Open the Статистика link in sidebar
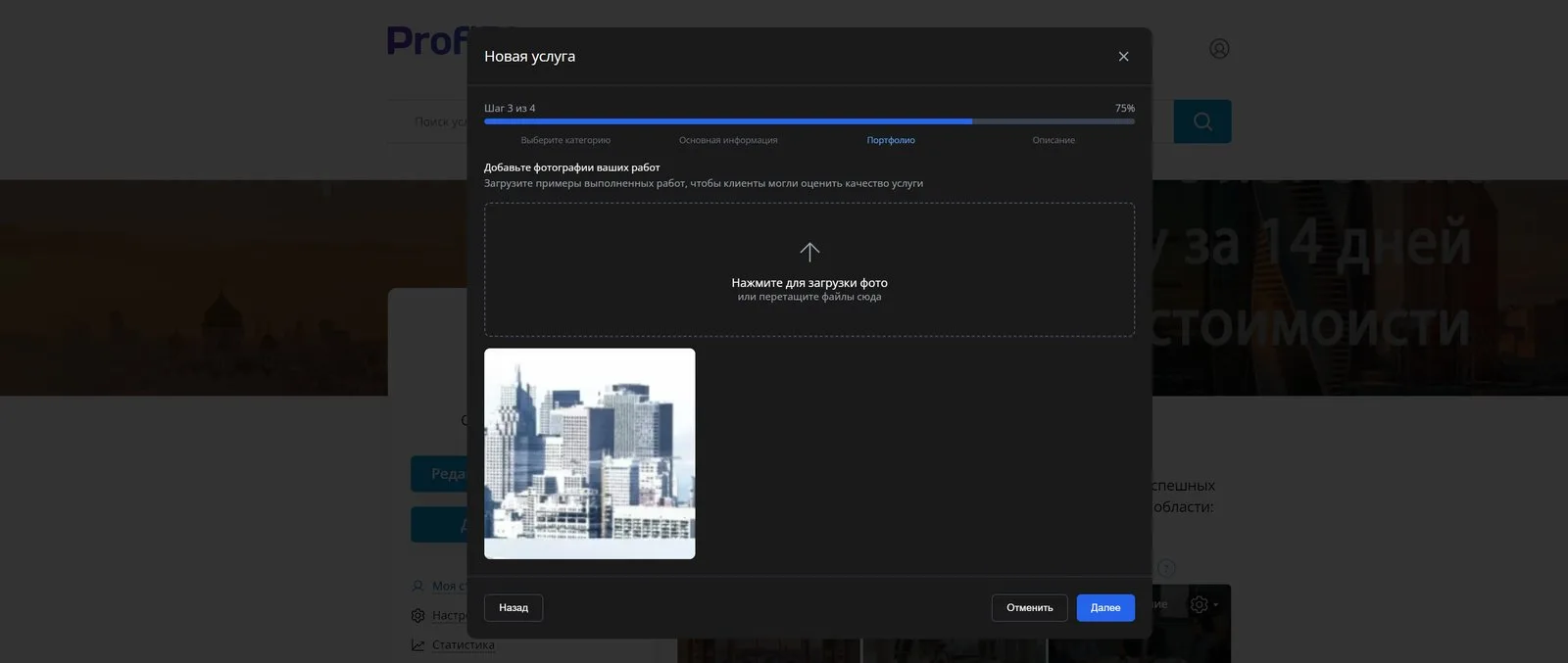Viewport: 1568px width, 663px height. pyautogui.click(x=464, y=645)
